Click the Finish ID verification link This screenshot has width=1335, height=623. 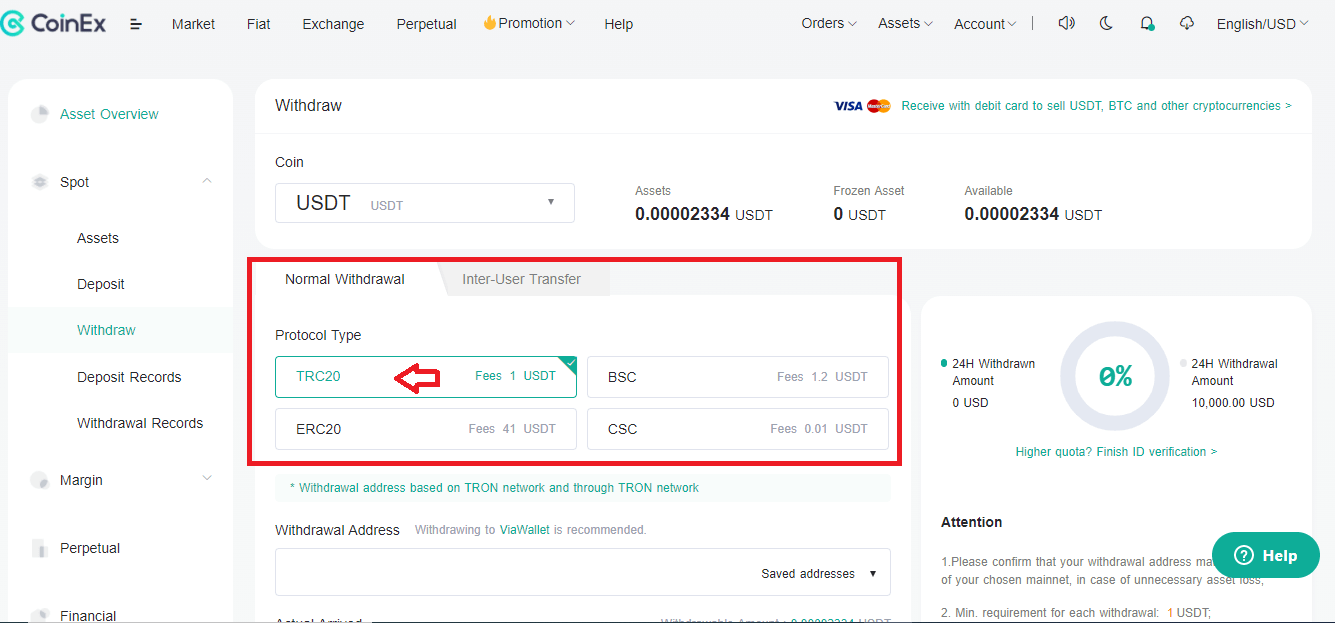coord(1116,452)
